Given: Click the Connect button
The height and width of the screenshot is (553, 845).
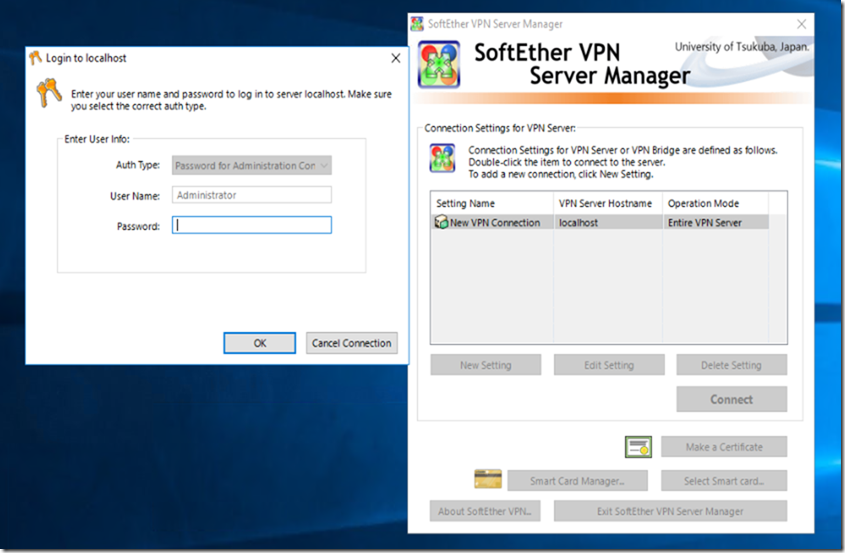Looking at the screenshot, I should tap(731, 399).
